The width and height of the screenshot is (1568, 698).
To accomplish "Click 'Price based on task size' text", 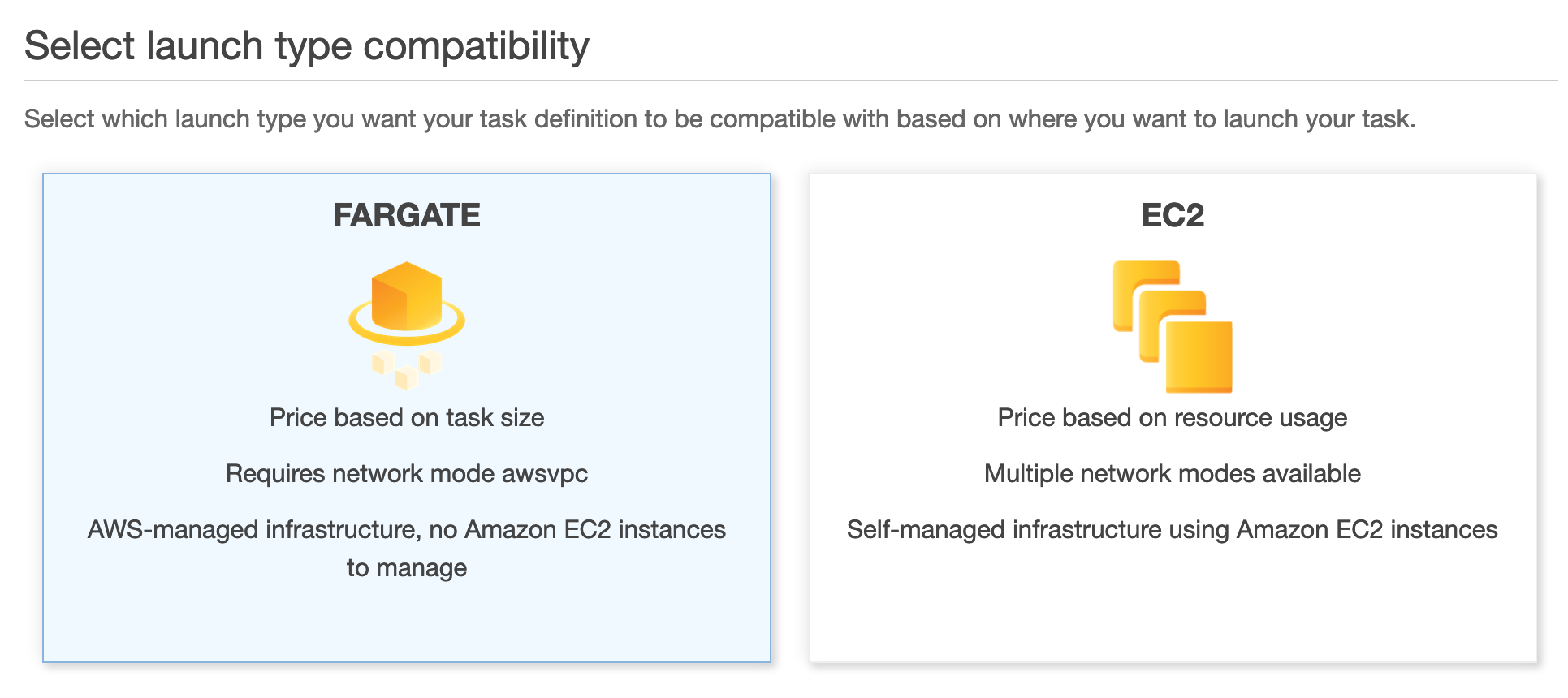I will [407, 418].
